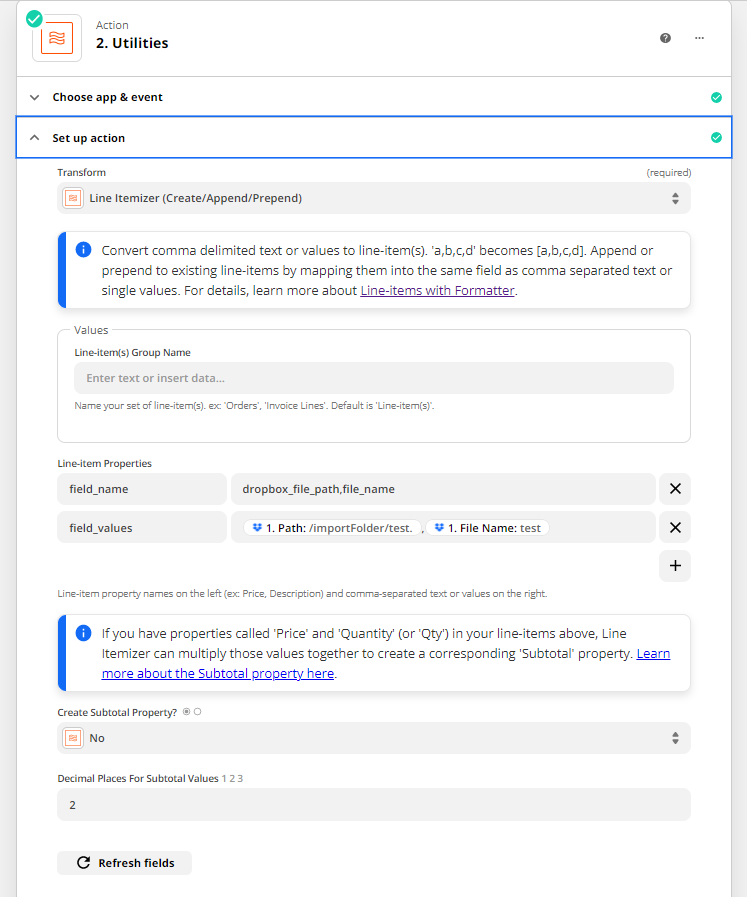Click the Line-item Properties label
This screenshot has width=747, height=897.
coord(105,463)
